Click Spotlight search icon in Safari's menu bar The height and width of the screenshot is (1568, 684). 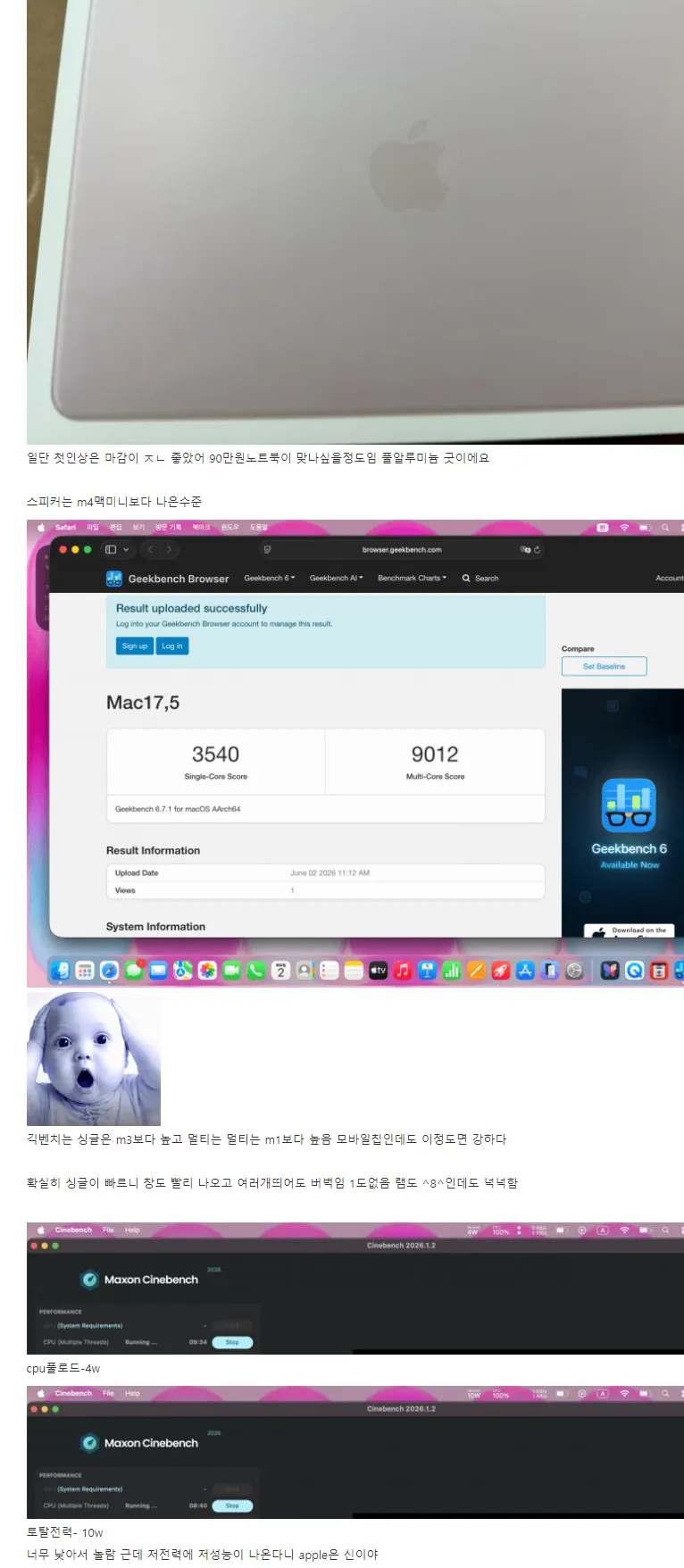click(x=665, y=528)
